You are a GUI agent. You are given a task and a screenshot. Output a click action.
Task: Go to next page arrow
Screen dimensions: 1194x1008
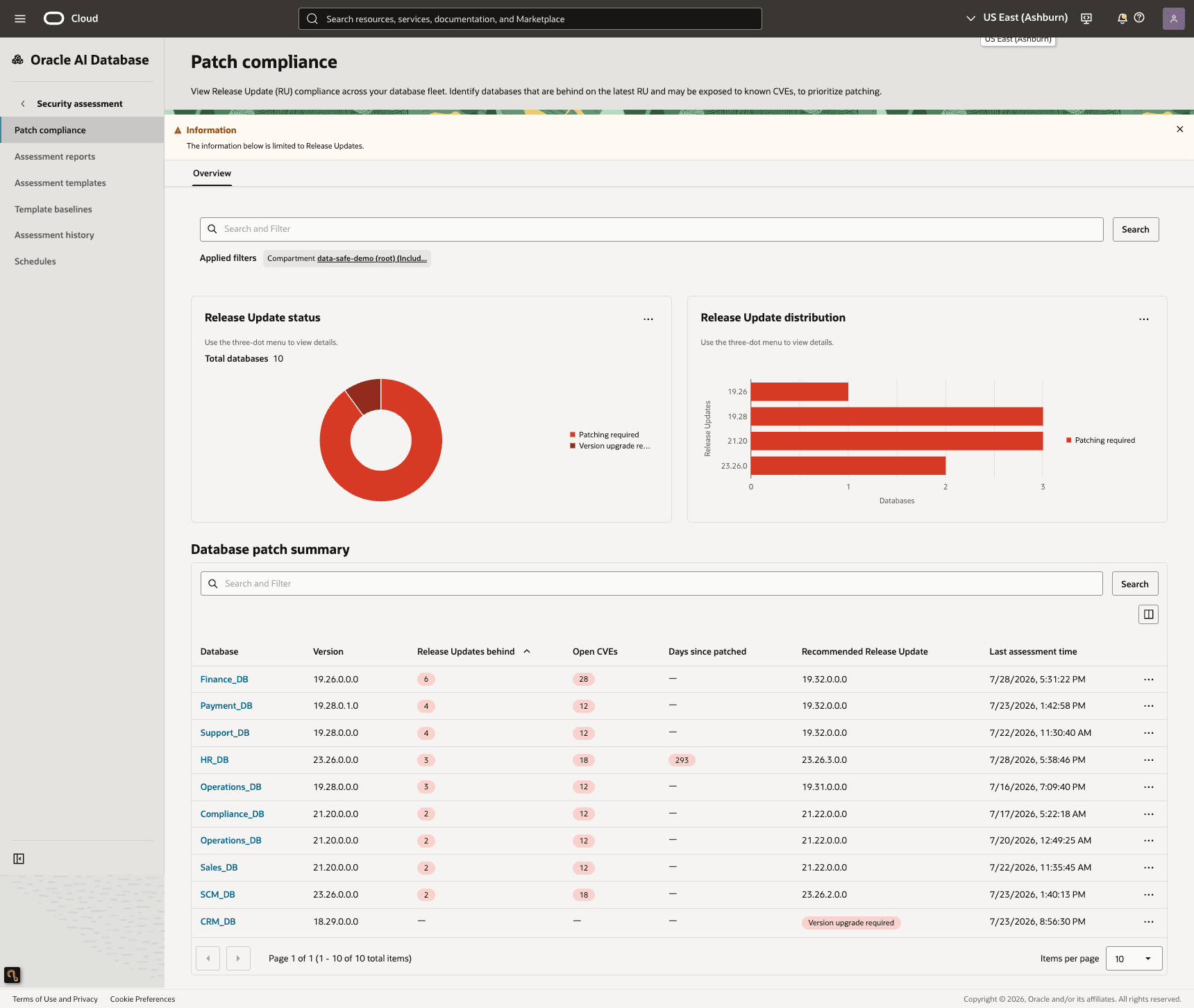[238, 959]
